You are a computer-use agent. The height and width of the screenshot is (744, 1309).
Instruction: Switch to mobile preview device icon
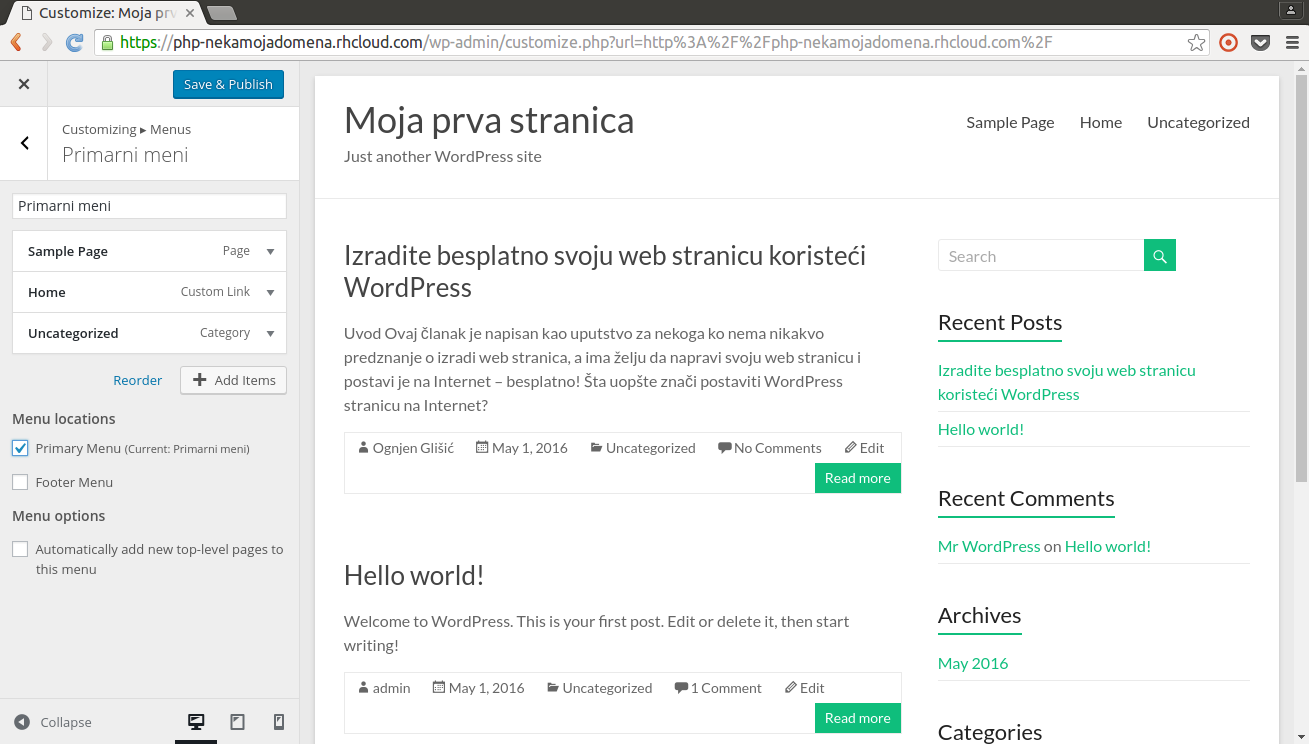coord(279,722)
